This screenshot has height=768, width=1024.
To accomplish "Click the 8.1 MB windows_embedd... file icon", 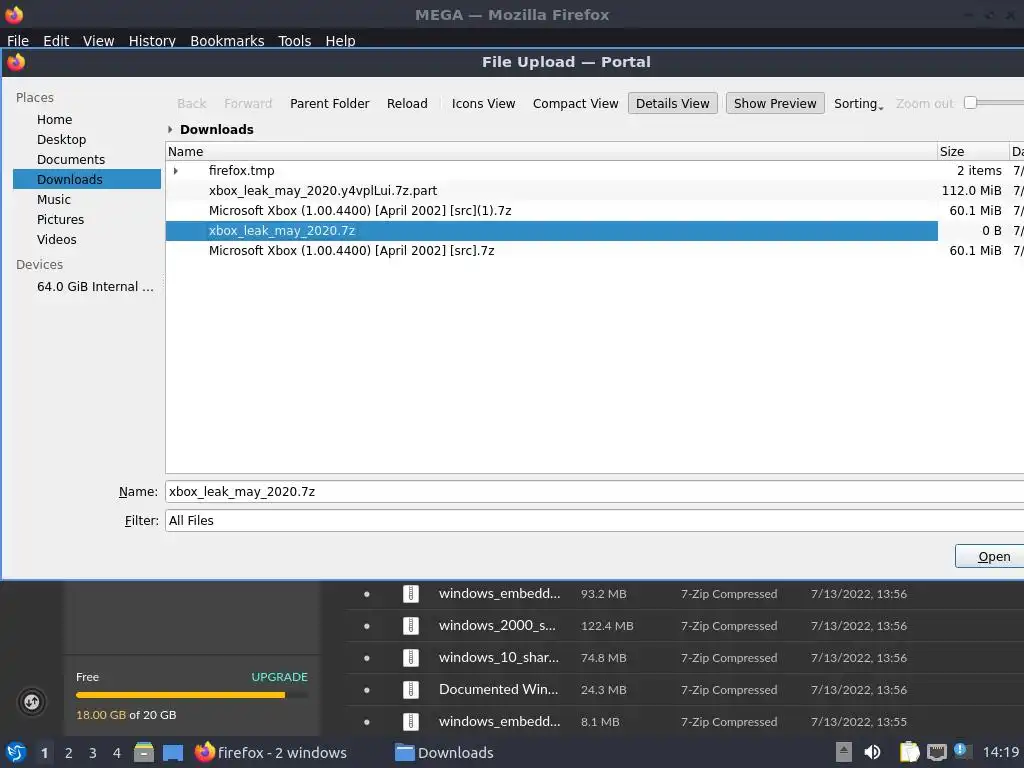I will (411, 722).
